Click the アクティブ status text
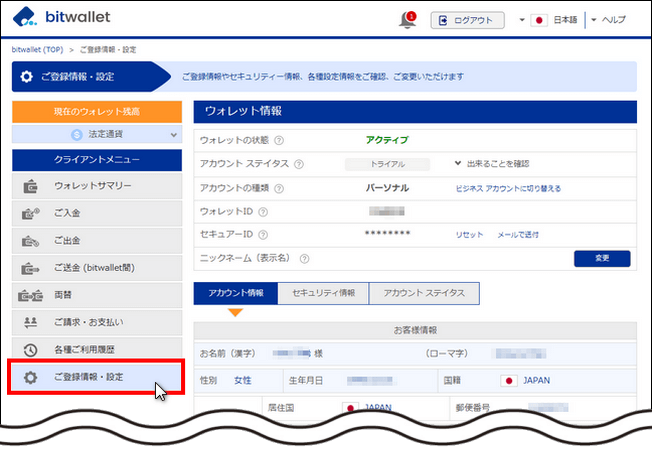This screenshot has height=451, width=652. pyautogui.click(x=387, y=140)
